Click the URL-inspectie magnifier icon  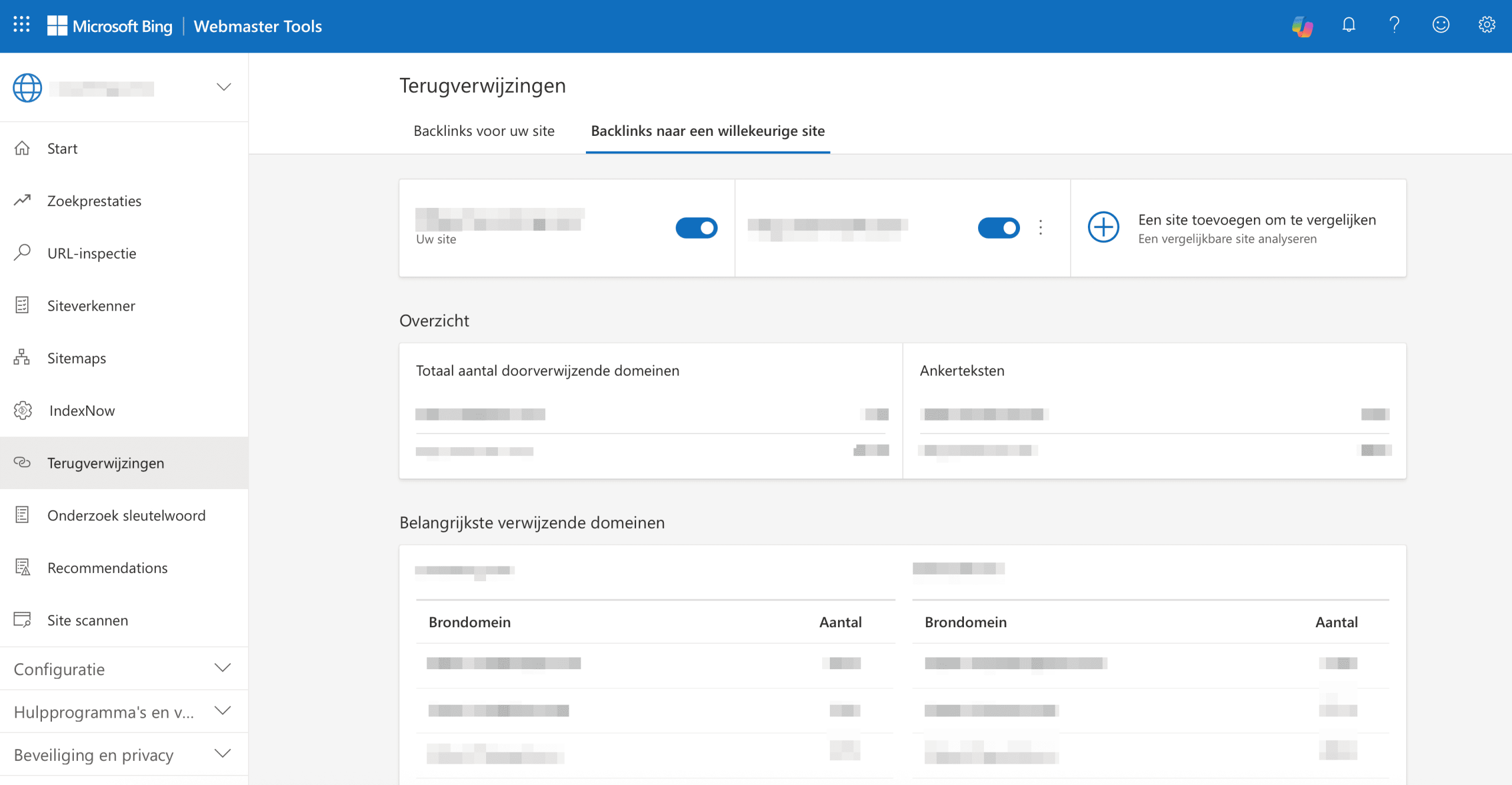(22, 253)
